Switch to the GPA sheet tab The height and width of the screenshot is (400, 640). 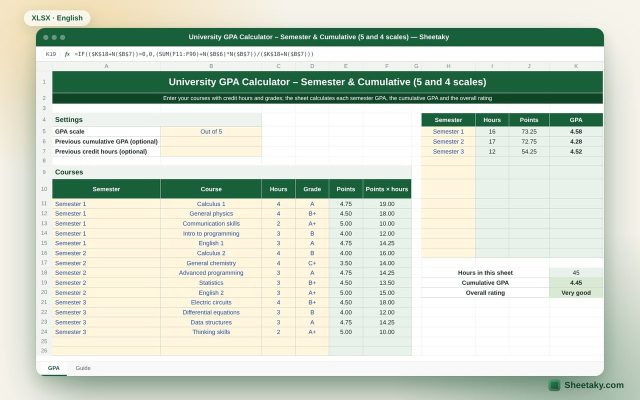pos(53,368)
